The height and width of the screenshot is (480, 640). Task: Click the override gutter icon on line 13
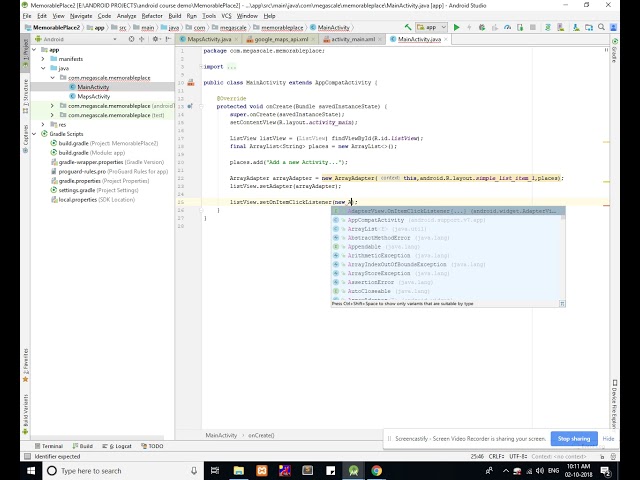190,106
